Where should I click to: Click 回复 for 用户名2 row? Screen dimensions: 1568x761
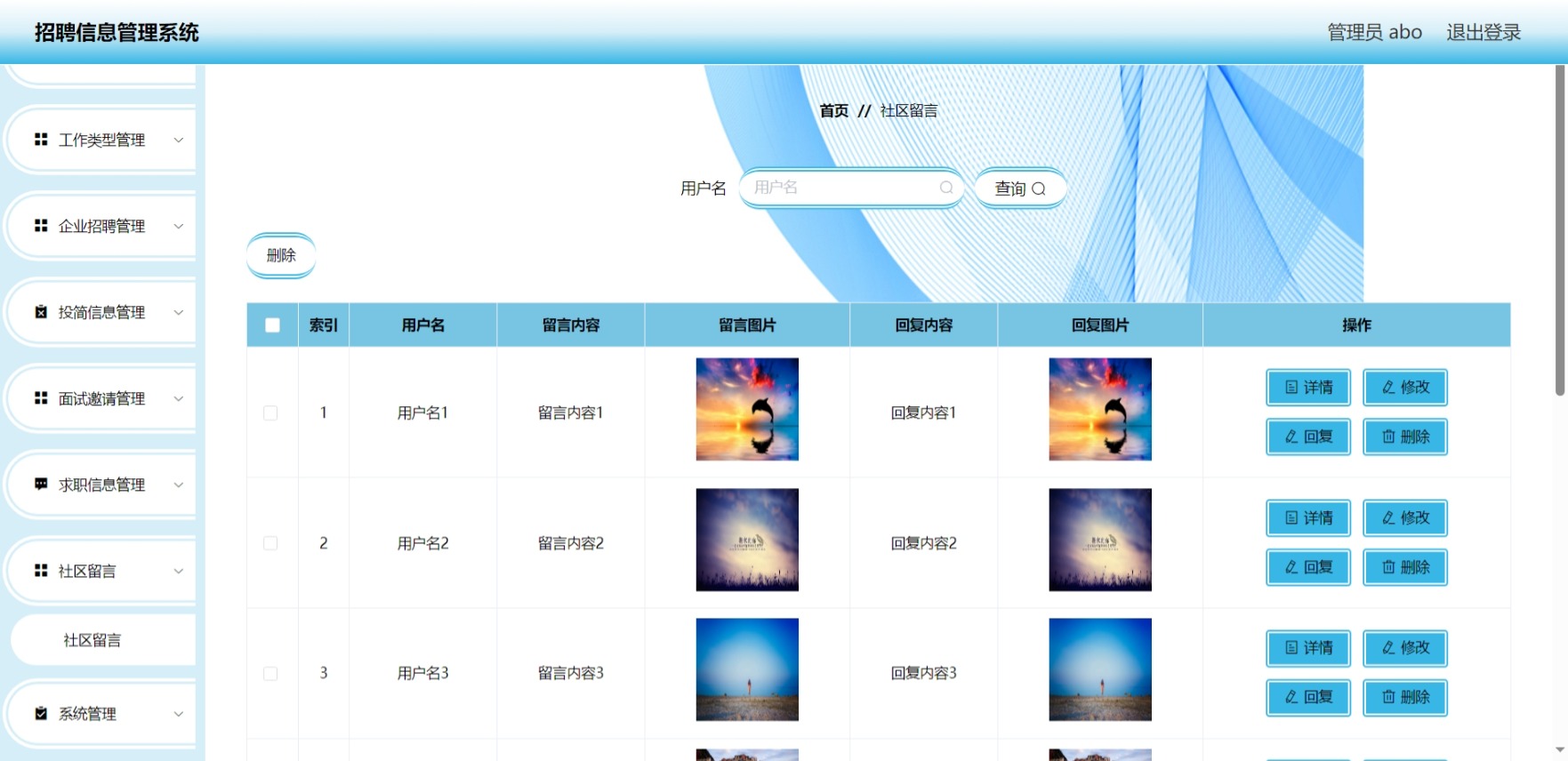1308,567
